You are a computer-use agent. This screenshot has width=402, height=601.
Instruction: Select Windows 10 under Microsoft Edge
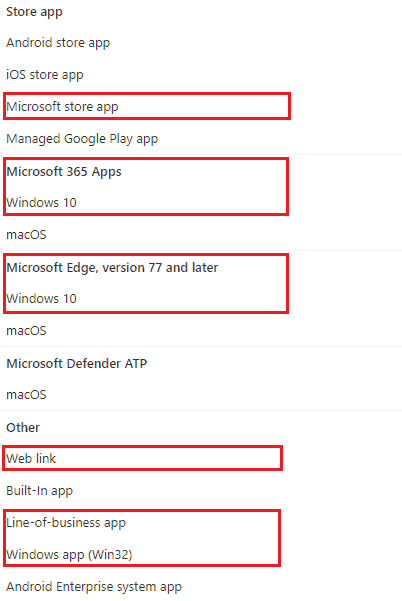coord(41,299)
